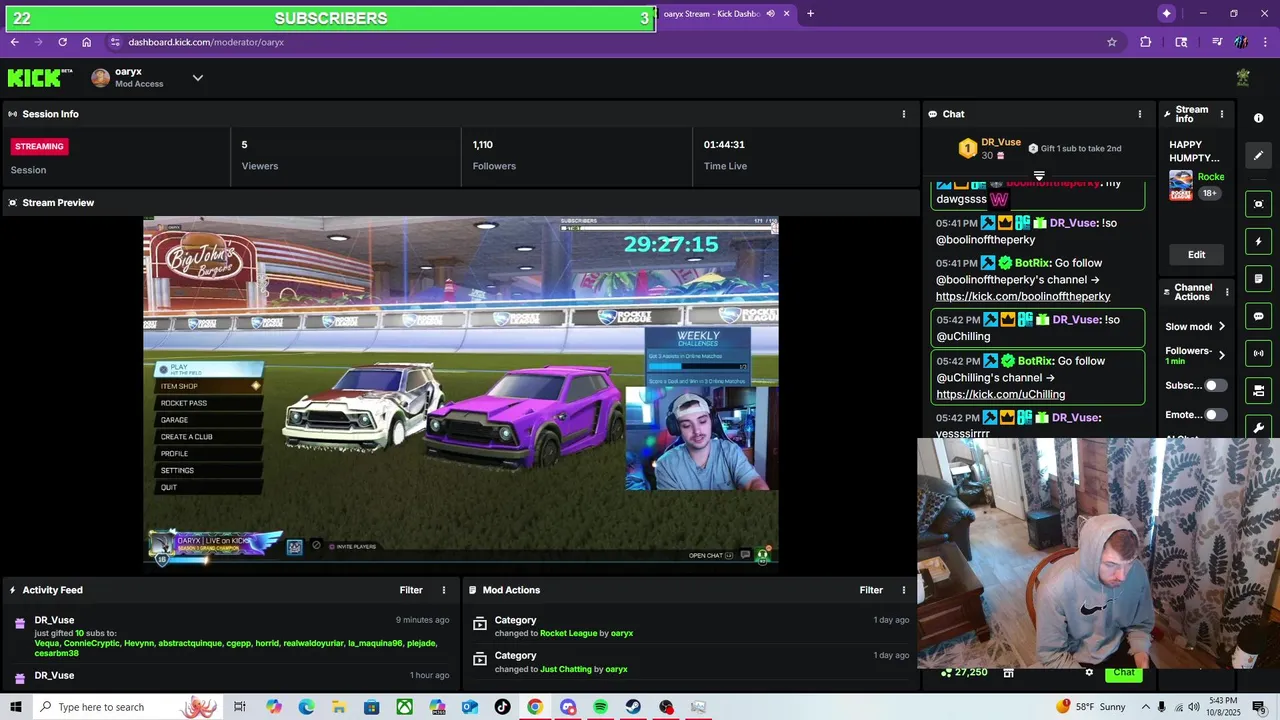Viewport: 1280px width, 720px height.
Task: Go to browser home page
Action: 87,42
